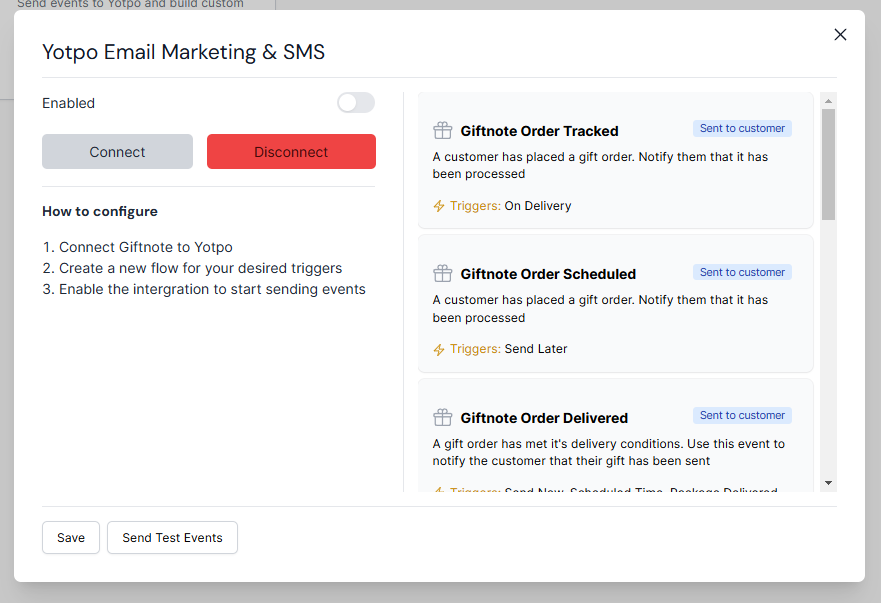Toggle the Enabled switch on
The image size is (881, 603).
tap(356, 103)
